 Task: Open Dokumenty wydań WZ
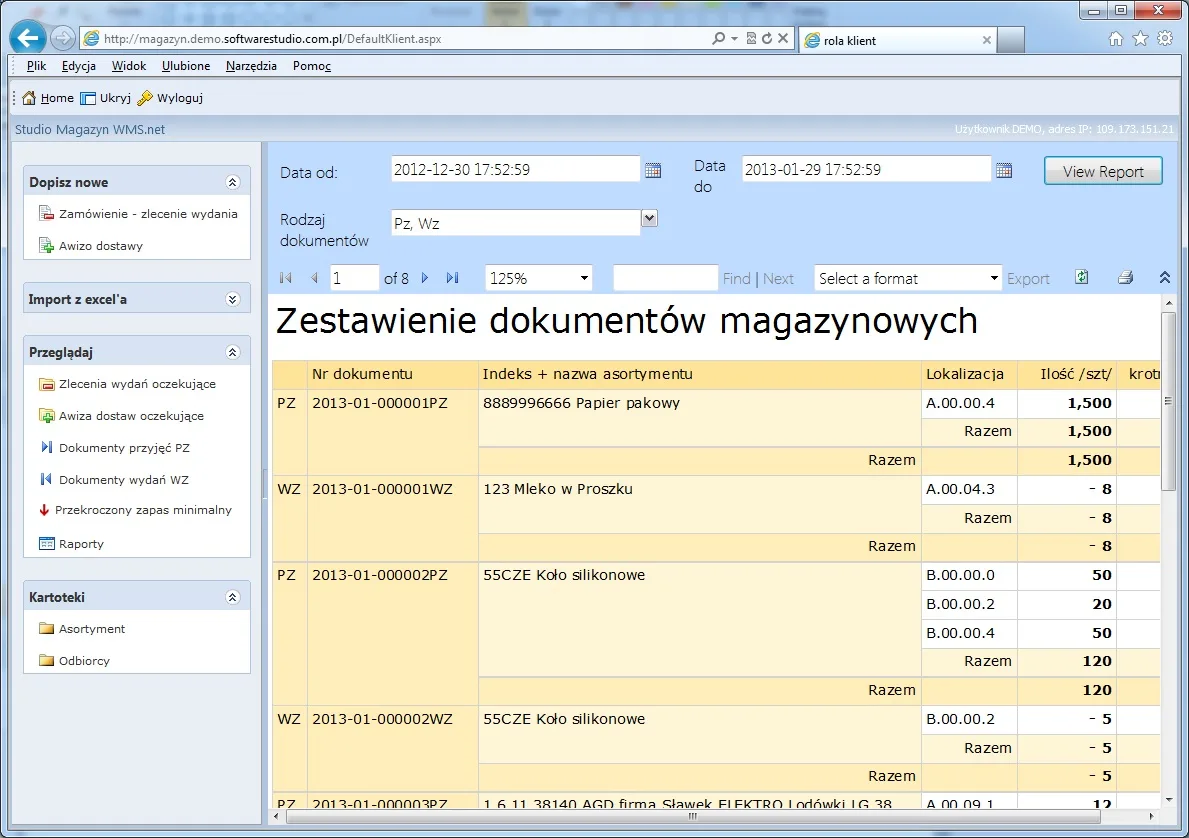pos(115,479)
